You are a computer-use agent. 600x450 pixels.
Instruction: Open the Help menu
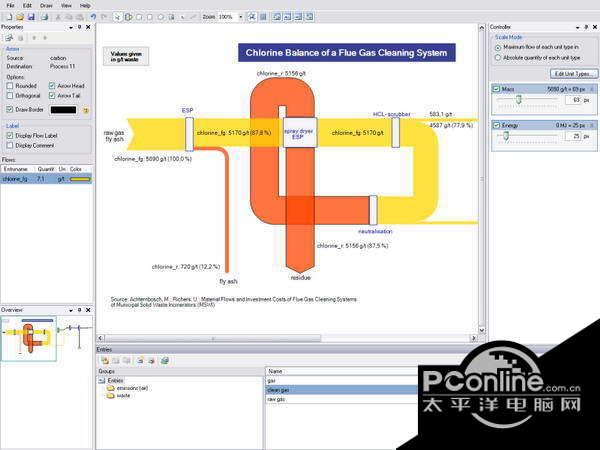coord(85,5)
